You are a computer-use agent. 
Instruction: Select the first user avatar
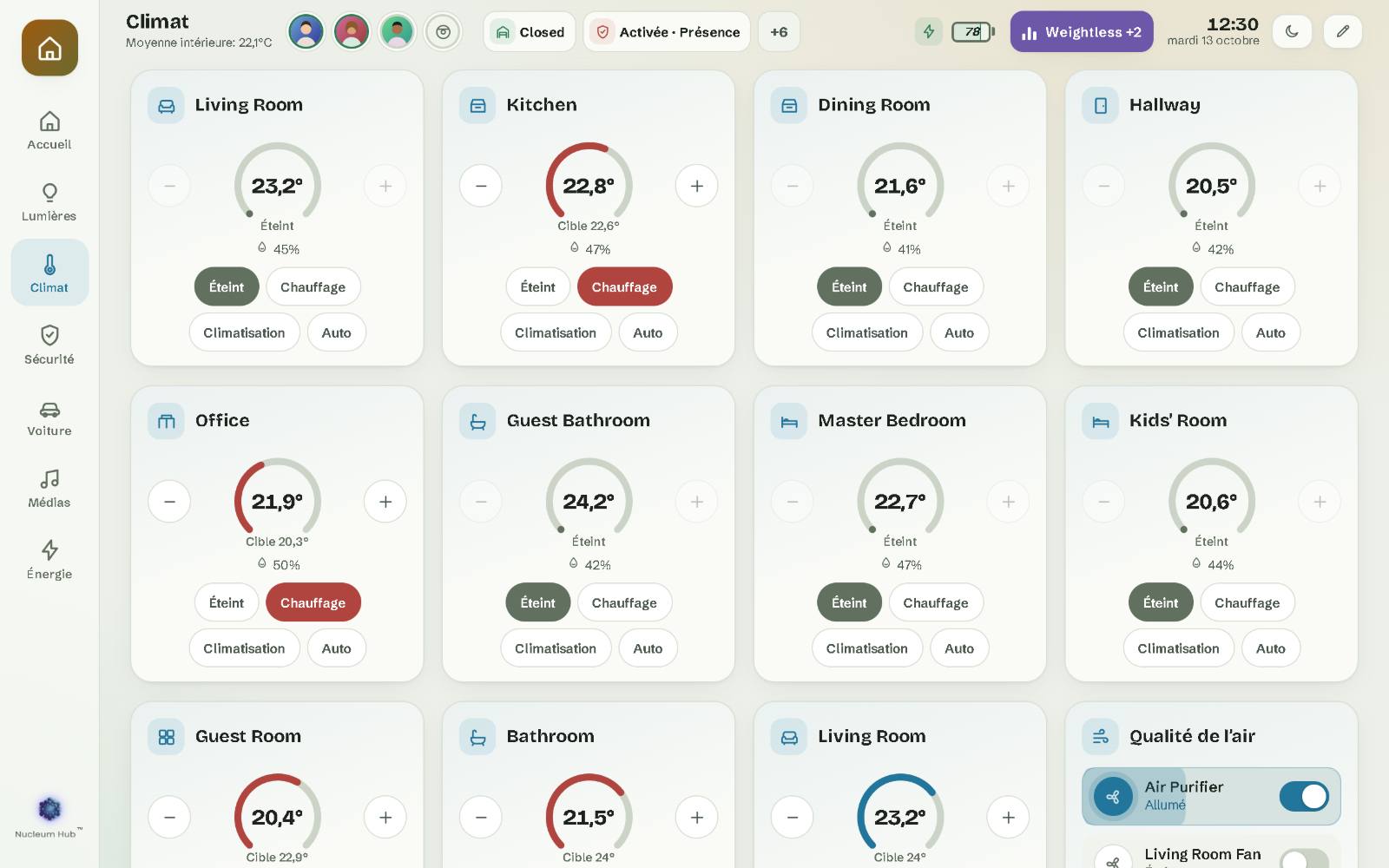[x=306, y=32]
